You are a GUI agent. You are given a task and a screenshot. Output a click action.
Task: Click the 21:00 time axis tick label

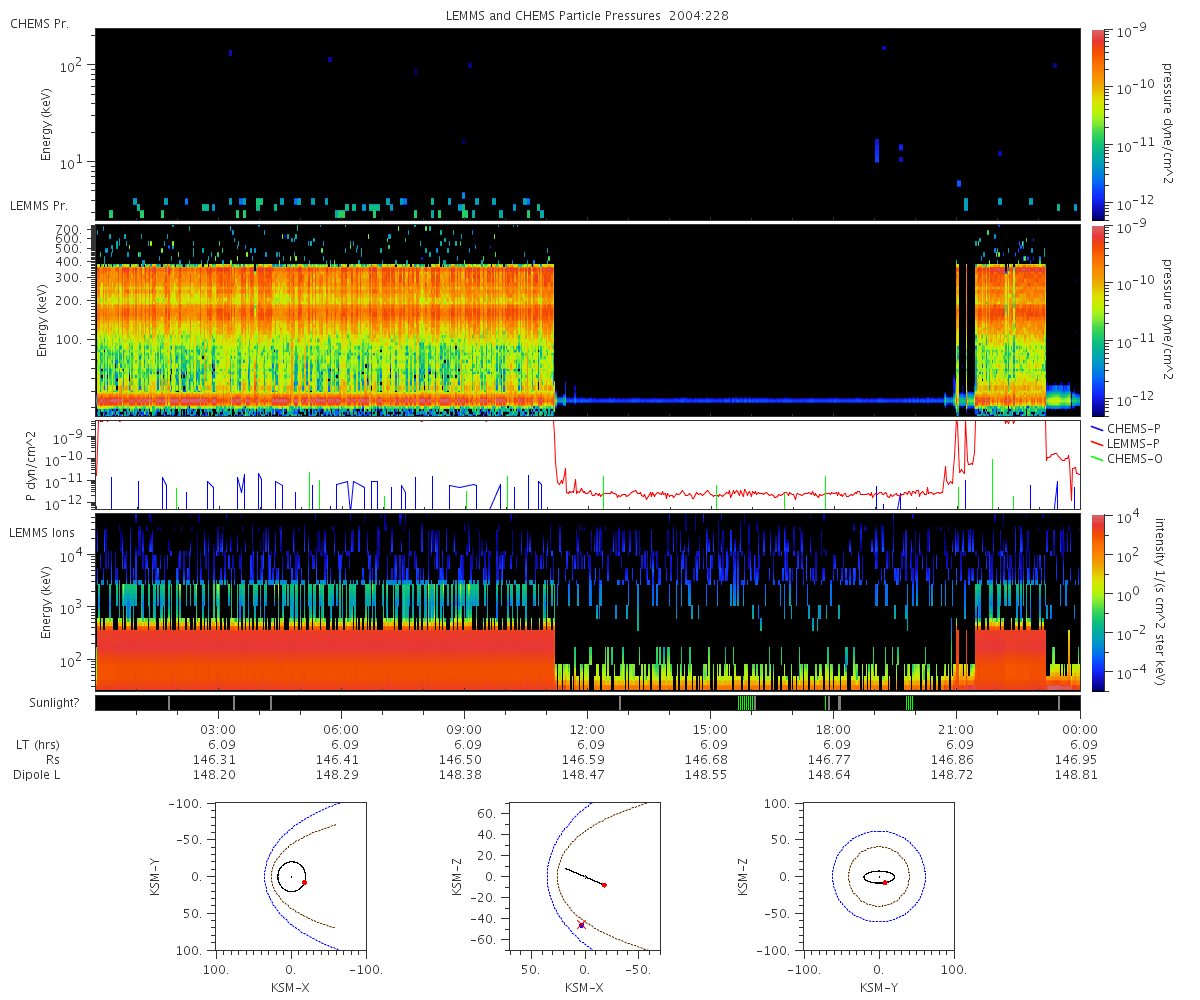pos(956,730)
